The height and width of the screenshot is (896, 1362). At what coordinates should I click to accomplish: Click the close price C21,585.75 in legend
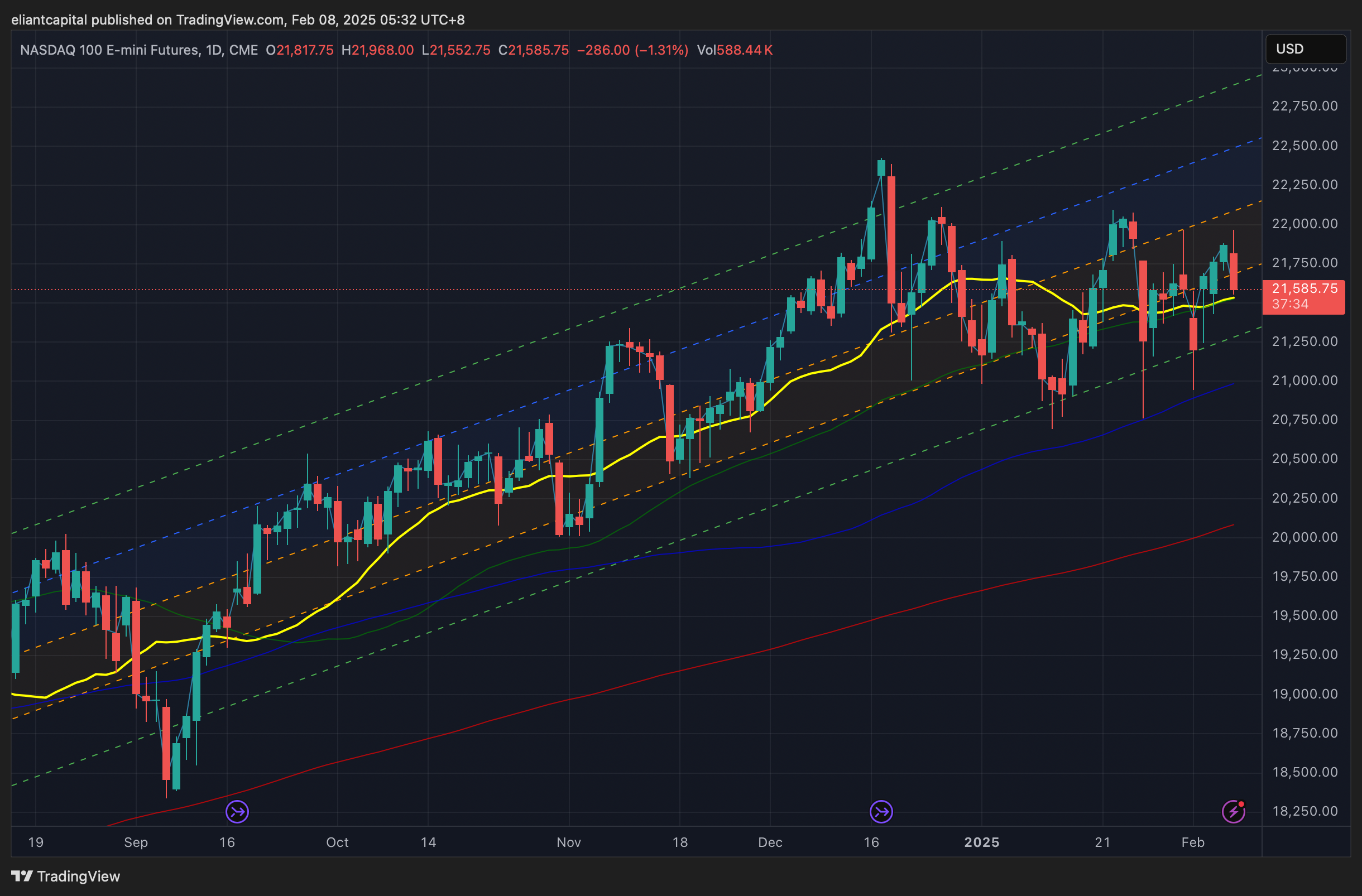[x=538, y=50]
